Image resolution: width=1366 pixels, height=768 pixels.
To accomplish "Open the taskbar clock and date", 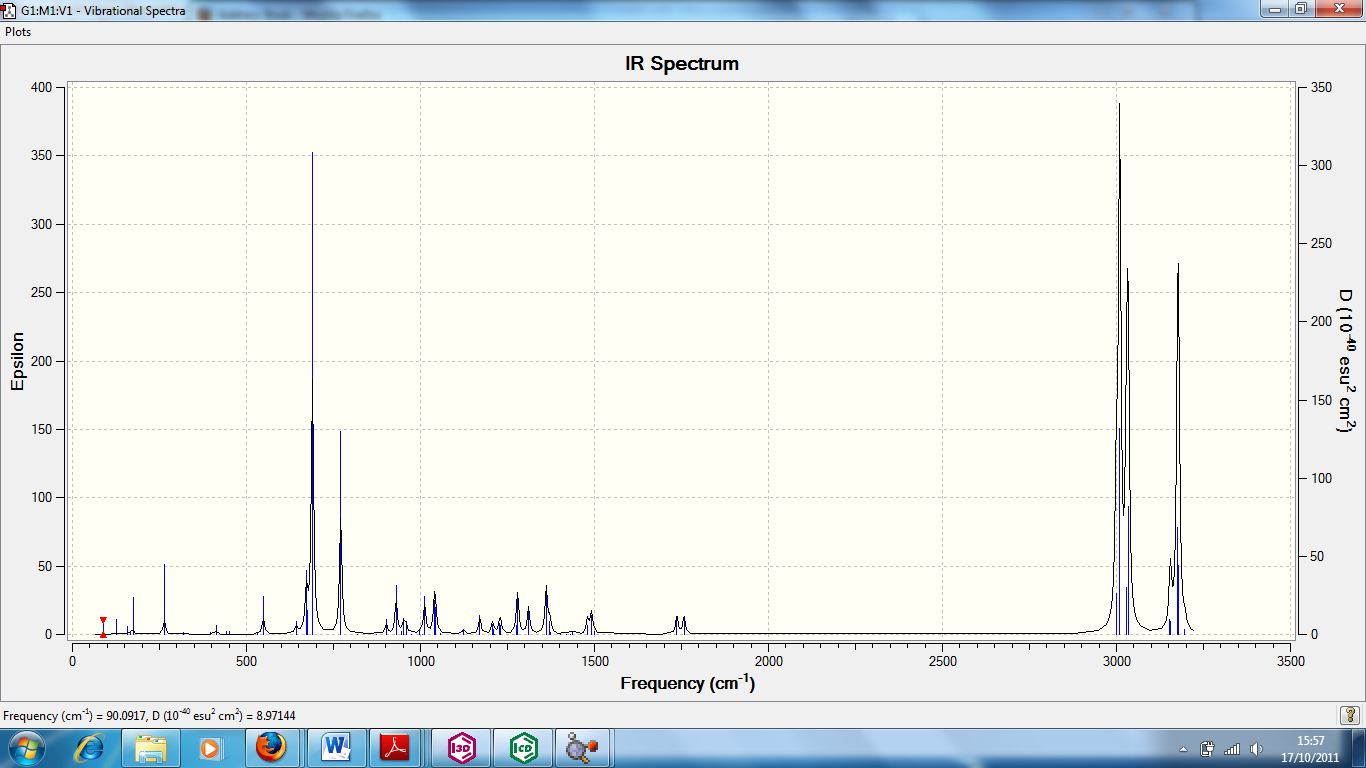I will tap(1310, 748).
